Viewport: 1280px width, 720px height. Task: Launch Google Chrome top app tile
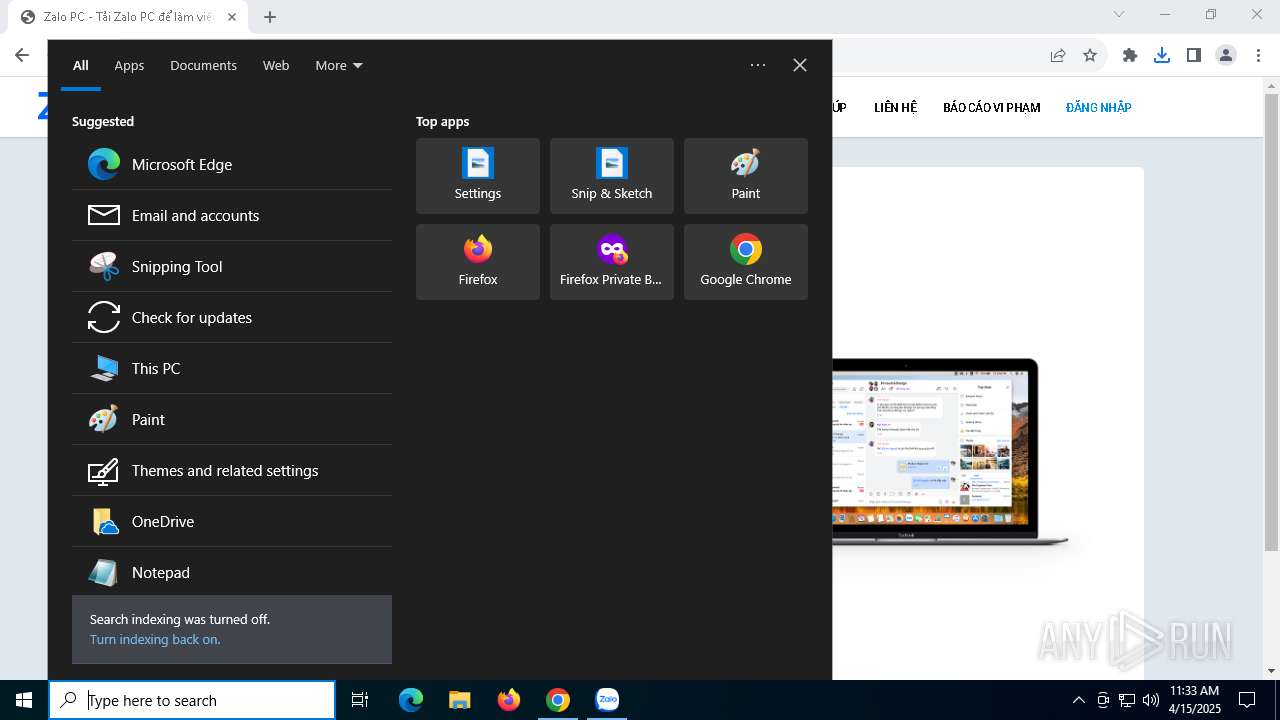746,262
